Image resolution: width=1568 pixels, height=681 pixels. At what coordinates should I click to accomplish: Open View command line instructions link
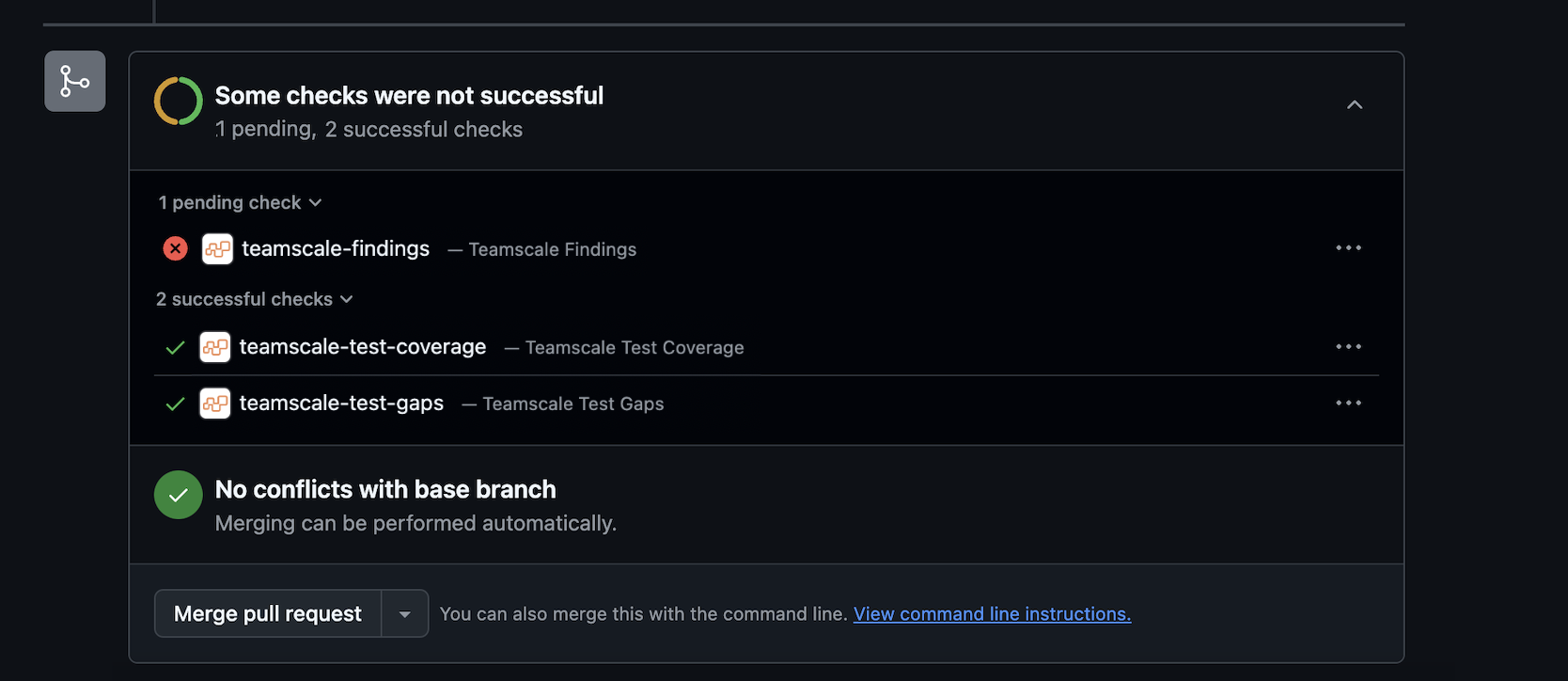(x=992, y=614)
